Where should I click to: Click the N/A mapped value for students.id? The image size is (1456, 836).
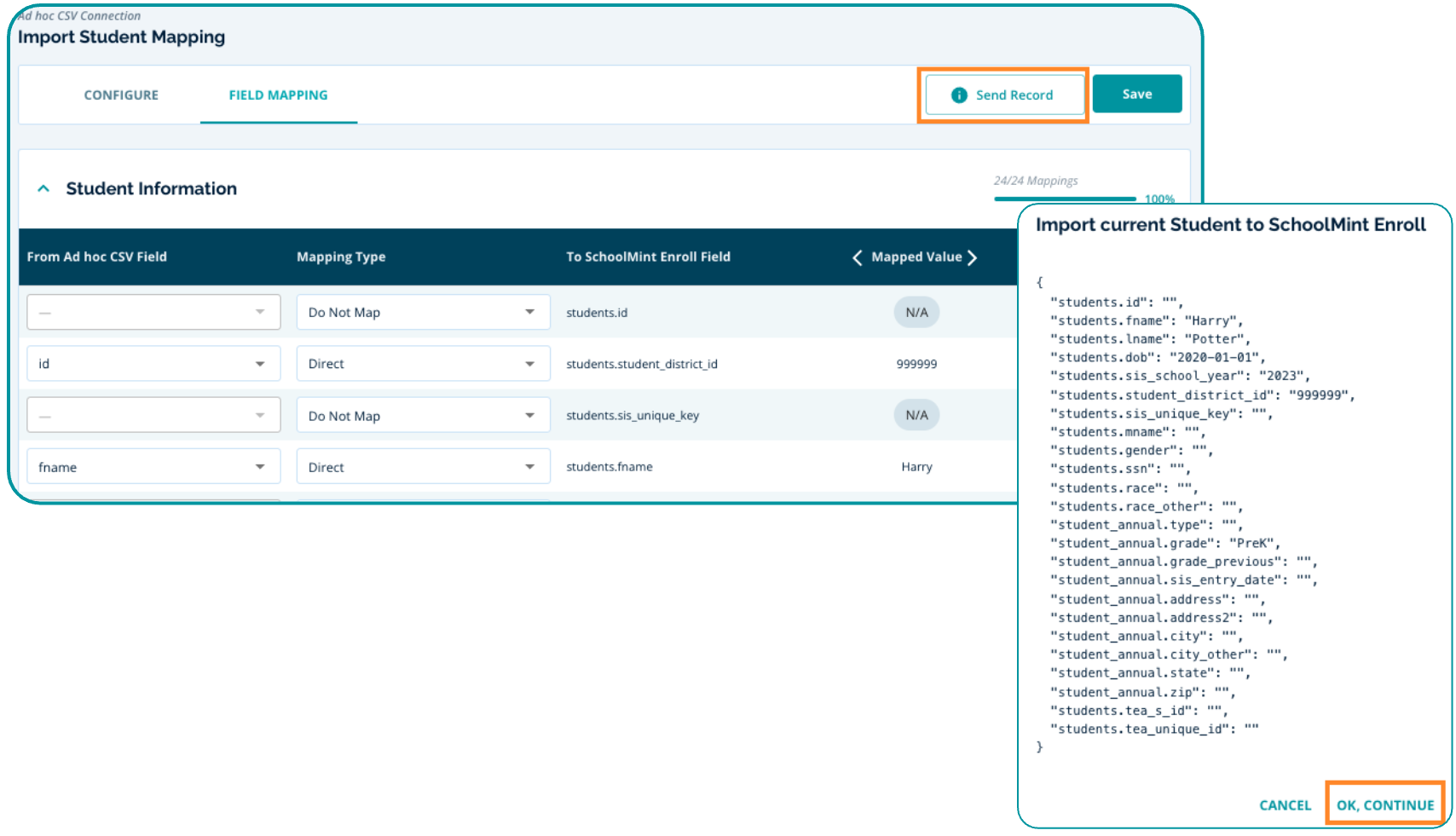tap(916, 313)
